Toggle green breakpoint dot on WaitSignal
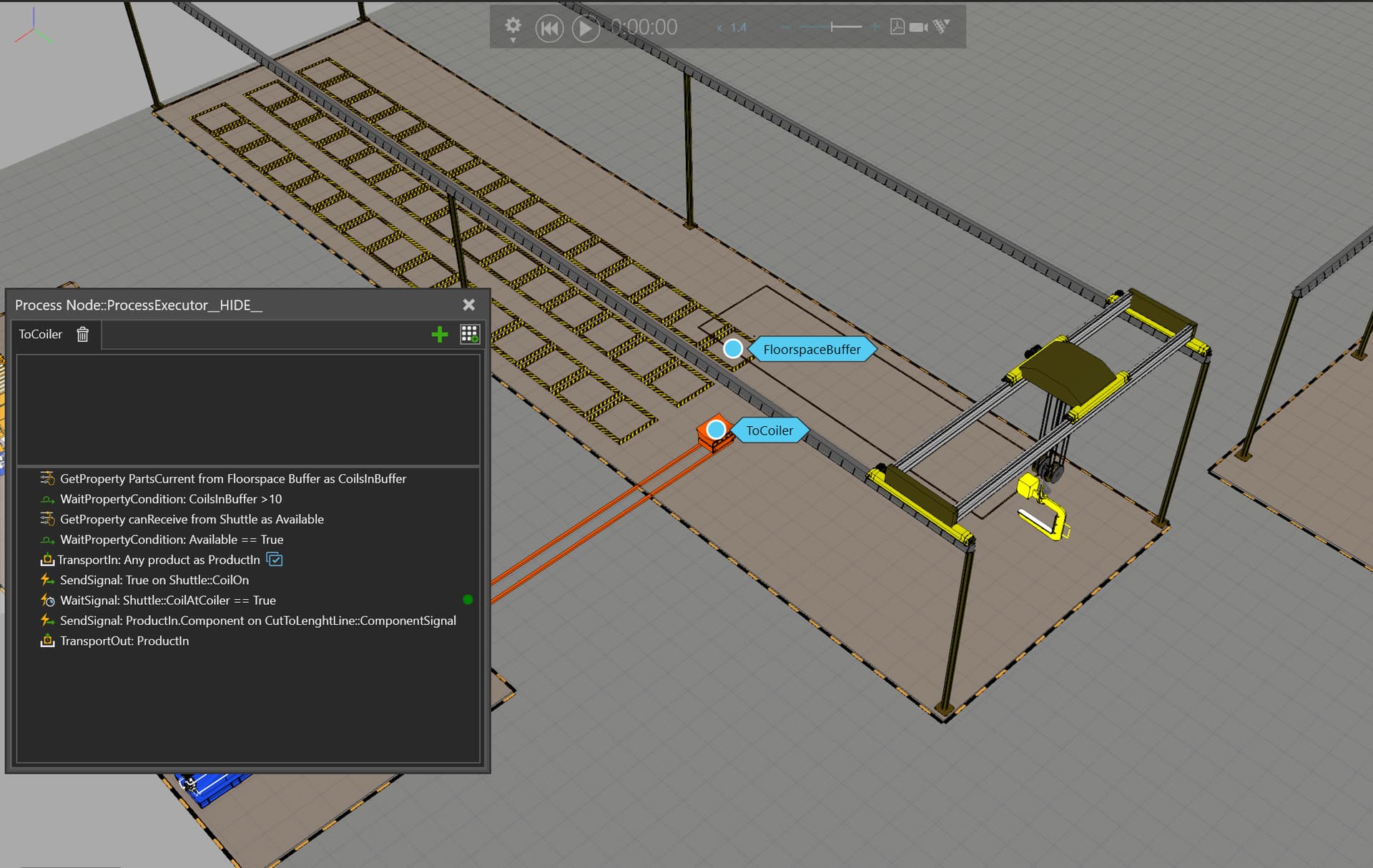The height and width of the screenshot is (868, 1373). [468, 600]
